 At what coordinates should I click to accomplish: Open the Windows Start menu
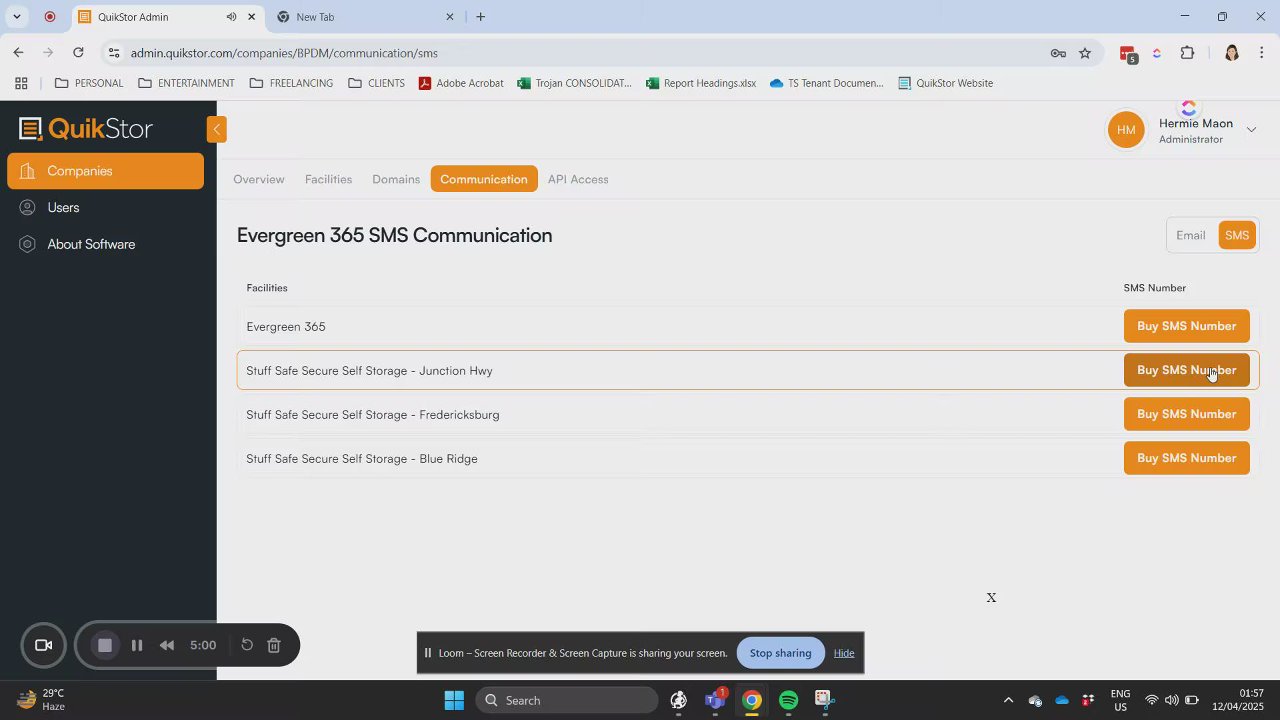454,700
